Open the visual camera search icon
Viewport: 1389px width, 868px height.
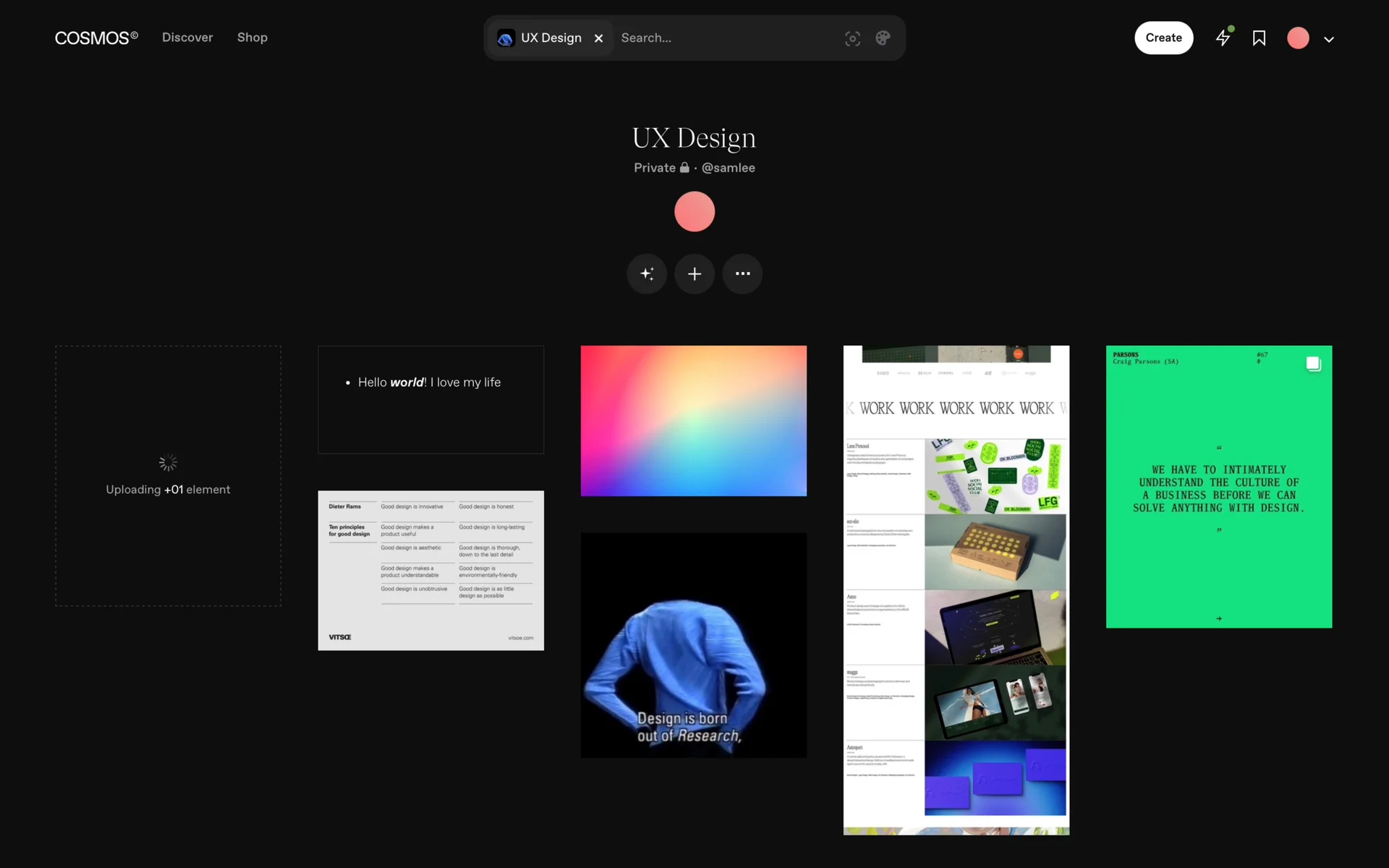pyautogui.click(x=852, y=38)
